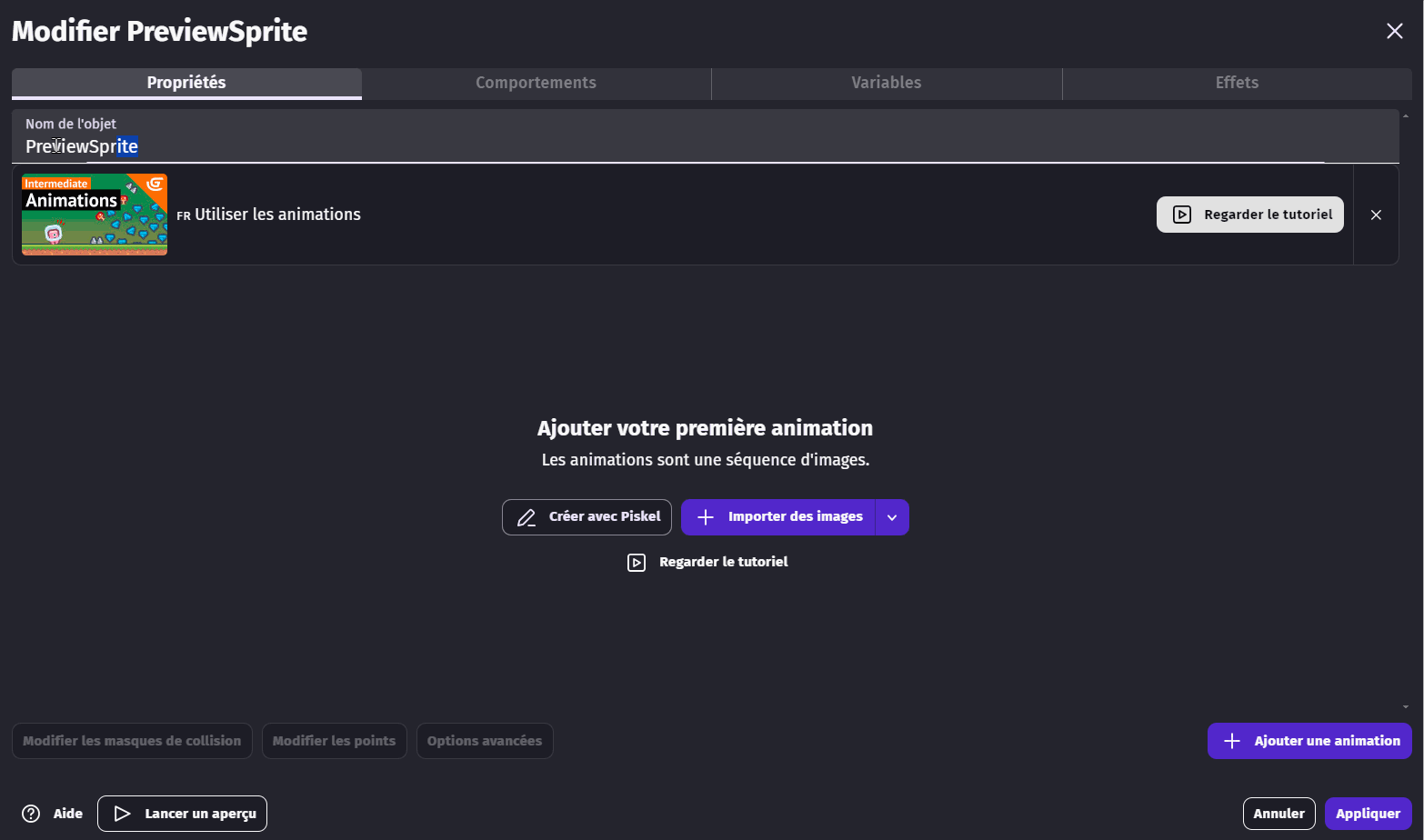Click the Options avancées button

[484, 741]
